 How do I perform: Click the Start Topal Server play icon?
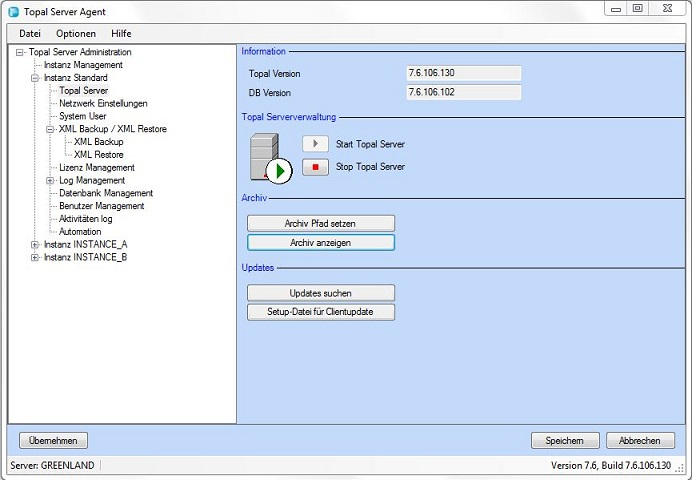coord(315,144)
